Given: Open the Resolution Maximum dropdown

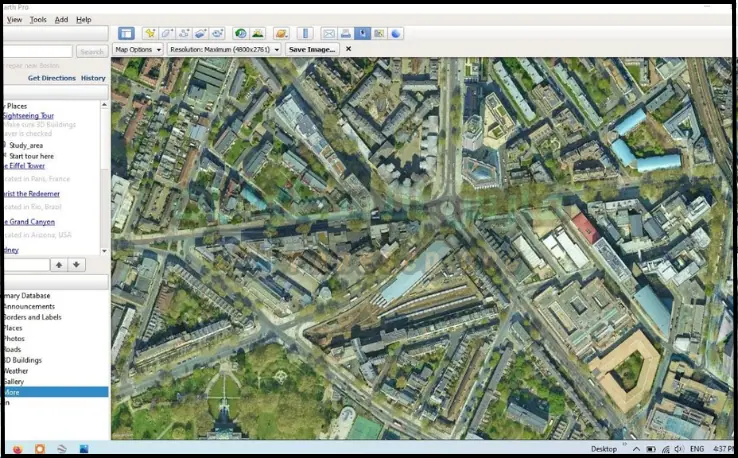Looking at the screenshot, I should [x=223, y=49].
